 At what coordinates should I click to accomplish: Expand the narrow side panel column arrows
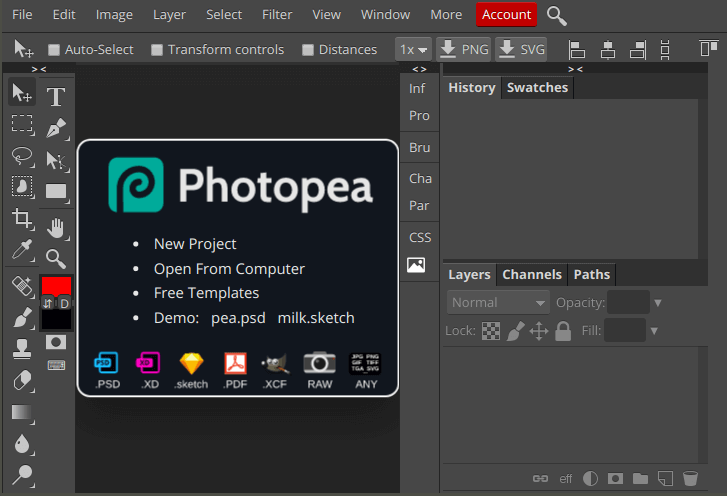click(419, 69)
